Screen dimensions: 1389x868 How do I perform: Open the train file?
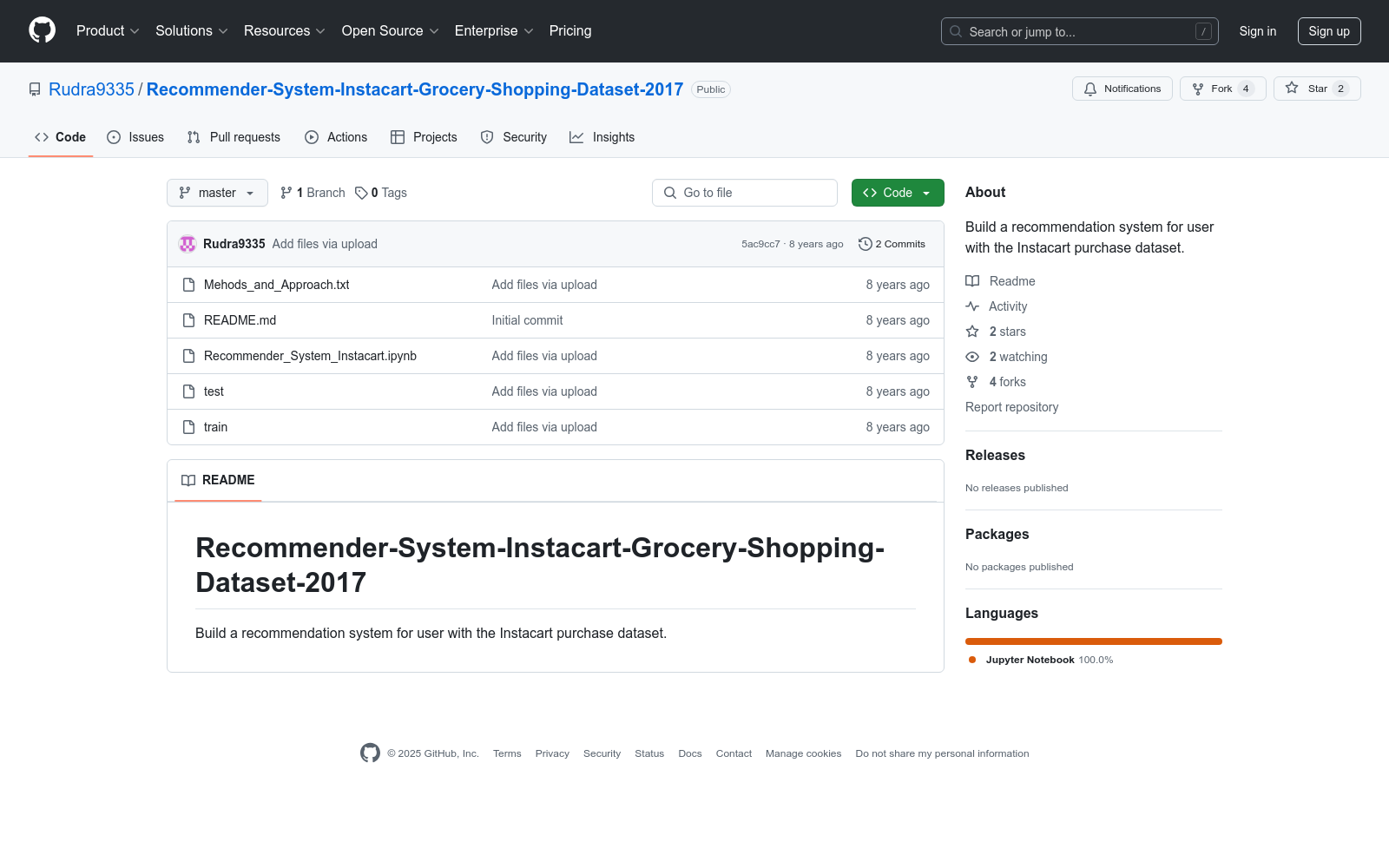215,427
